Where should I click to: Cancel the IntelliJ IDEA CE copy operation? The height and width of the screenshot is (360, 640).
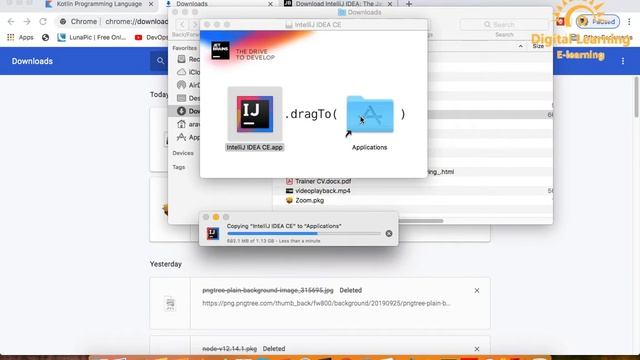pos(389,233)
